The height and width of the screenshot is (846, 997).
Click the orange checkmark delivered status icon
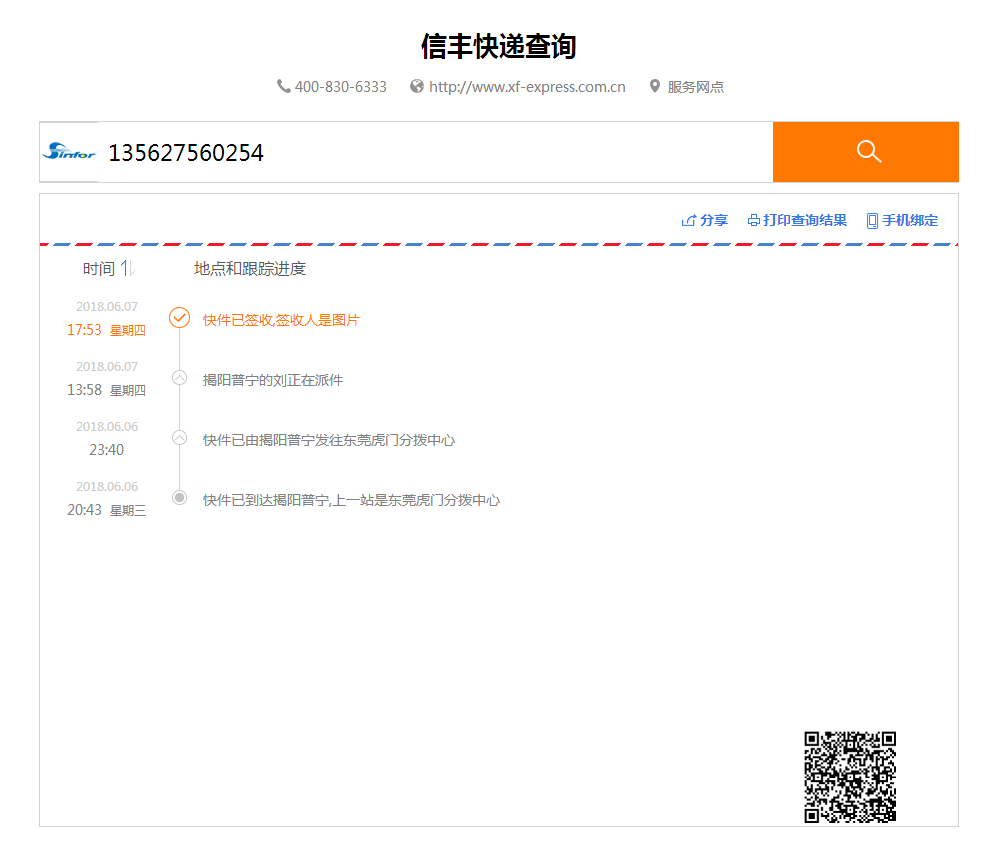pos(179,317)
